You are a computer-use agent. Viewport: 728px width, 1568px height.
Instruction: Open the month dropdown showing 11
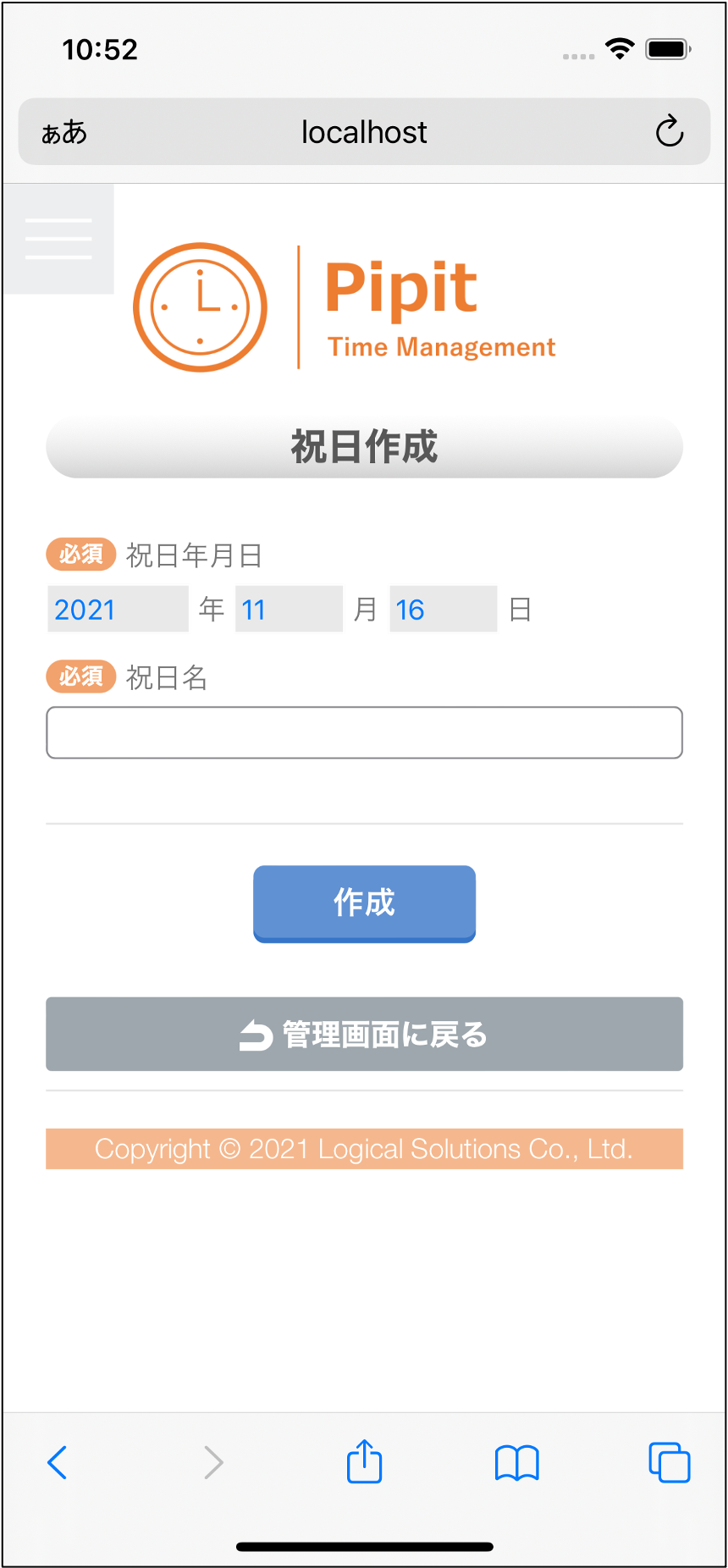click(289, 609)
